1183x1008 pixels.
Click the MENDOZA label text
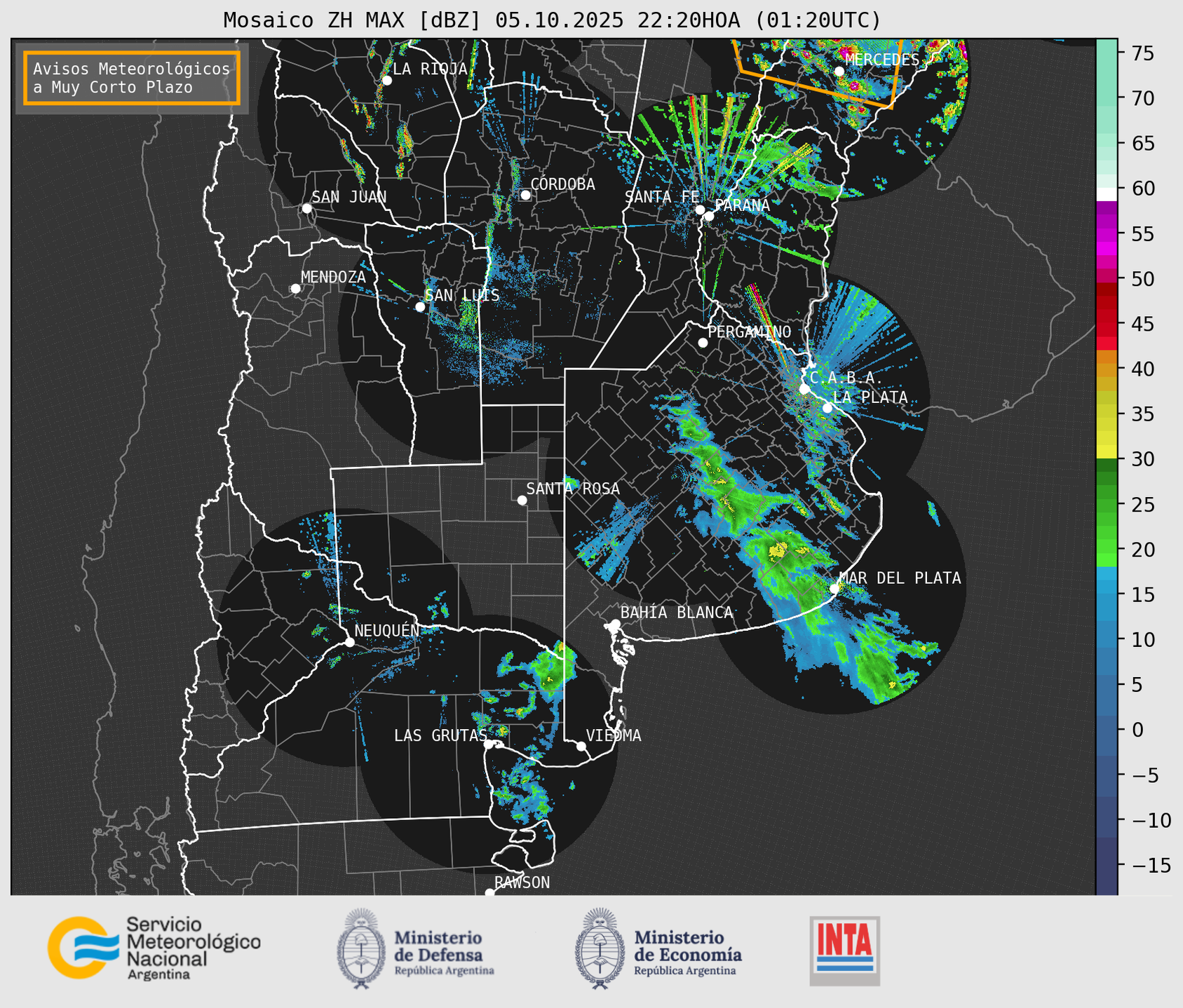pyautogui.click(x=333, y=277)
